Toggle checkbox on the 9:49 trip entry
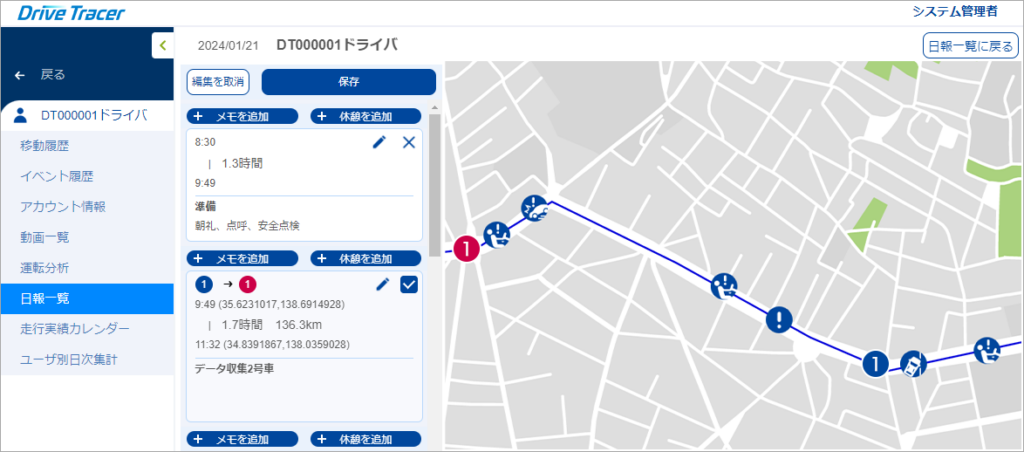Image resolution: width=1024 pixels, height=452 pixels. [409, 285]
